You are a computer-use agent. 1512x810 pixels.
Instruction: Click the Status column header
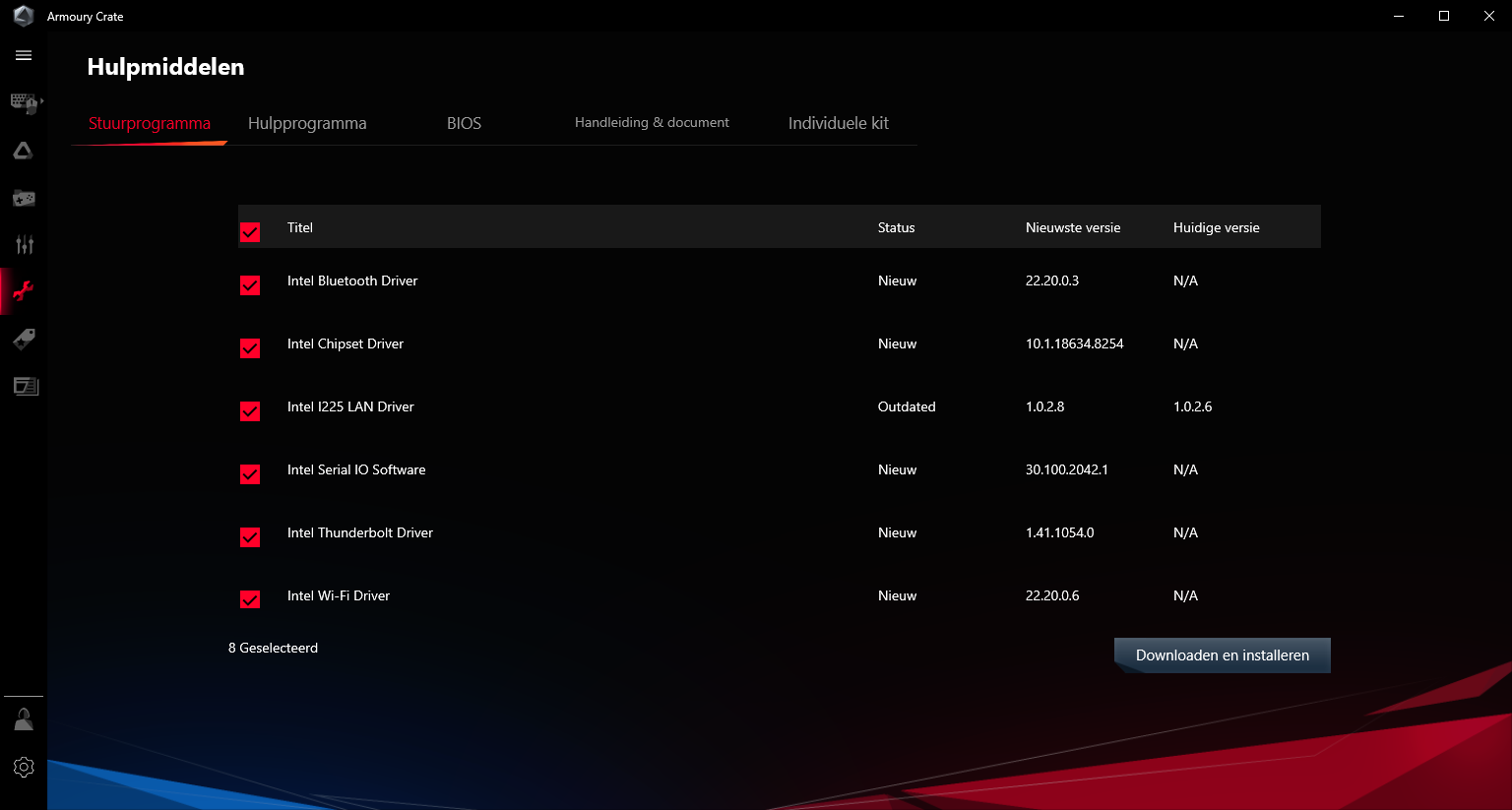click(896, 227)
